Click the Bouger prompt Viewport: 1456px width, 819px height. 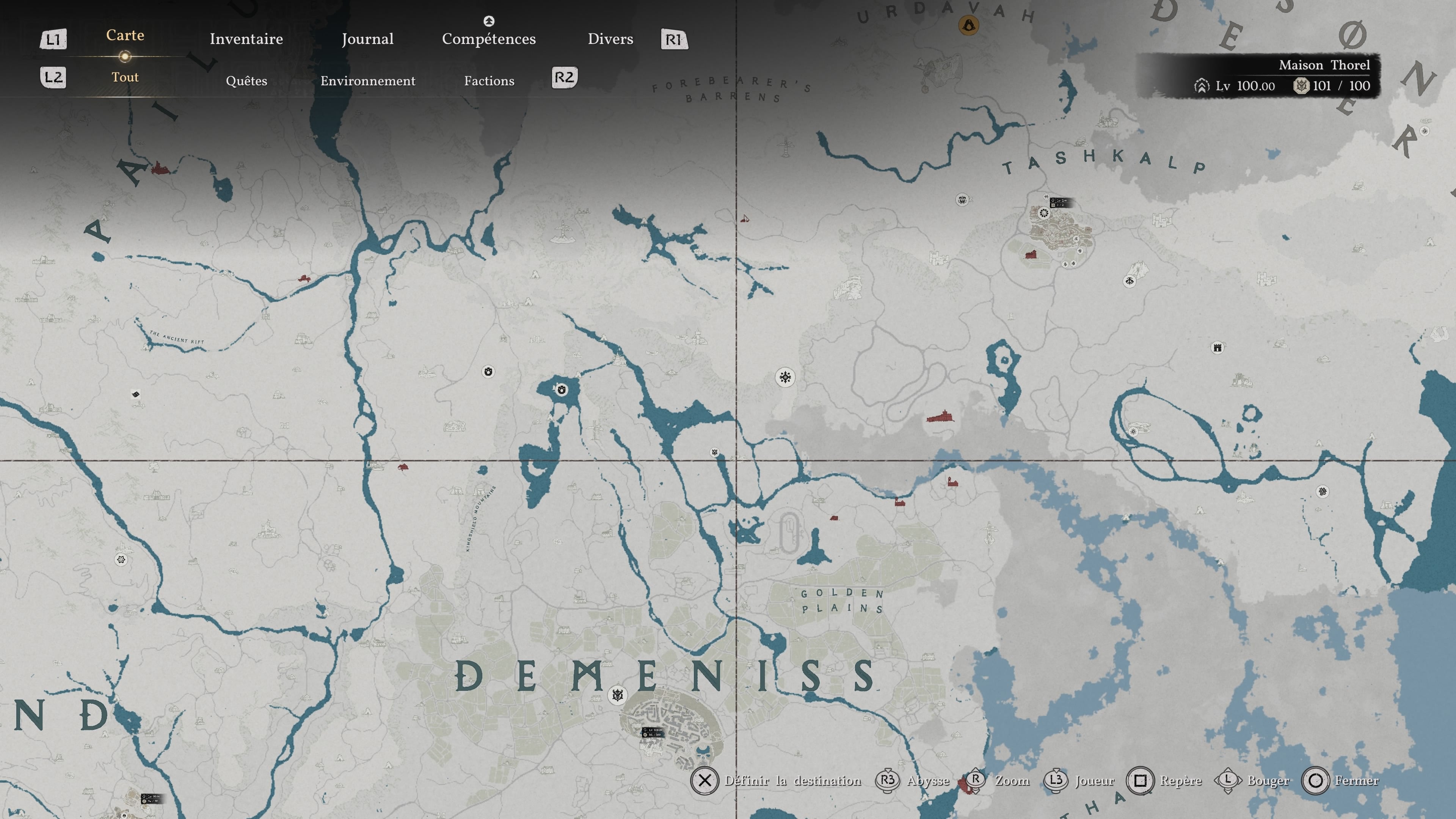1252,781
